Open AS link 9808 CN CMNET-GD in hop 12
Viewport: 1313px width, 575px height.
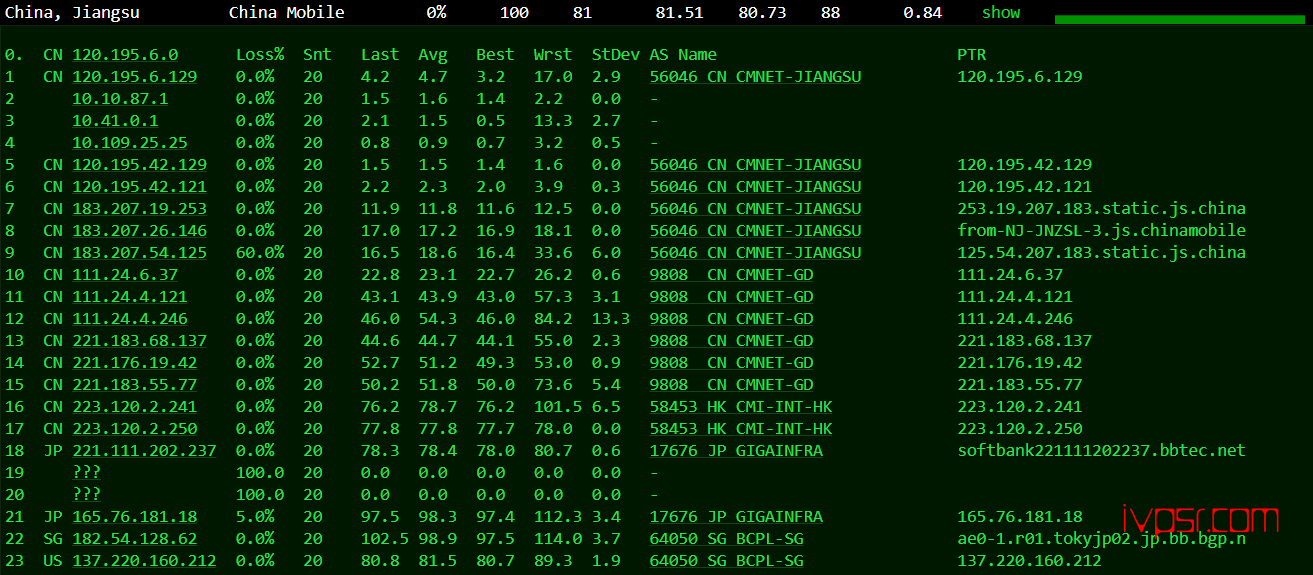(731, 319)
